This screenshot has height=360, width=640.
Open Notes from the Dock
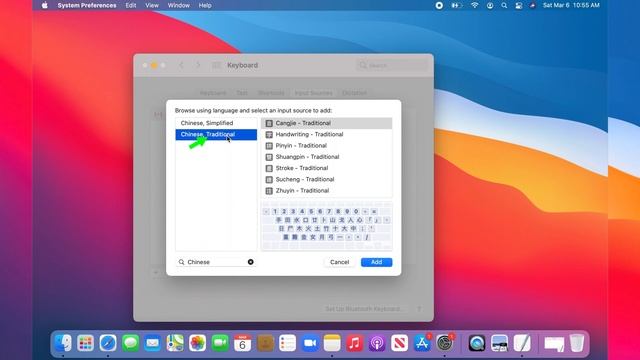point(332,343)
